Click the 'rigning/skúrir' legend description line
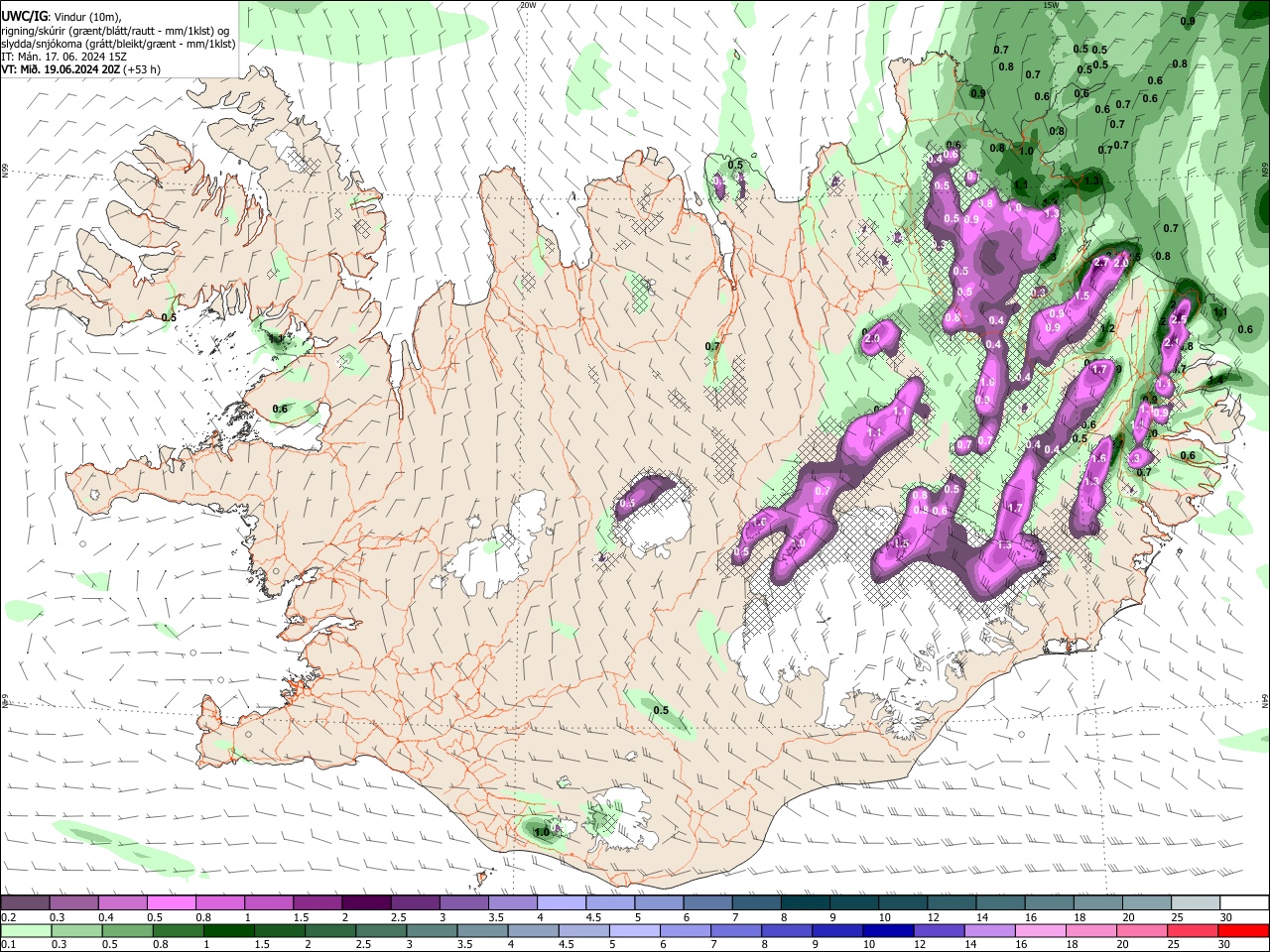The height and width of the screenshot is (952, 1270). (x=115, y=30)
